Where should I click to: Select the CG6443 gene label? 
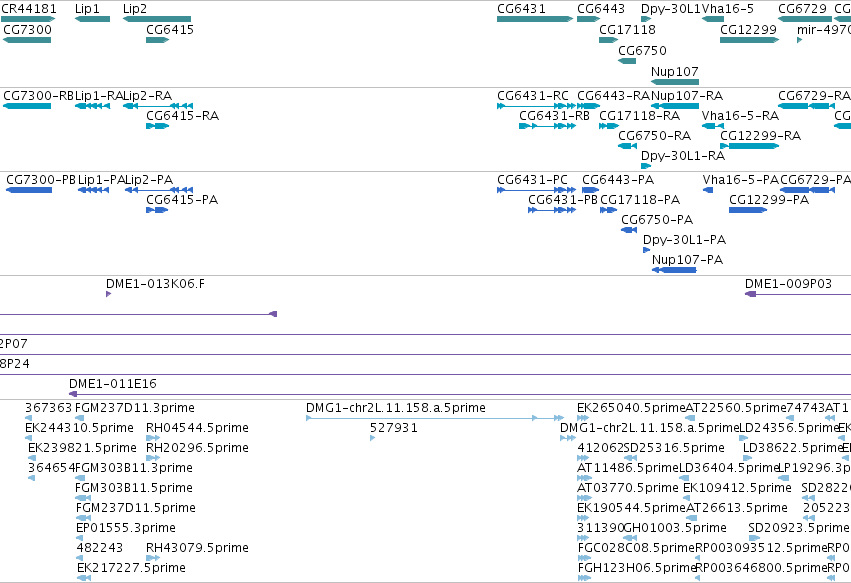[601, 9]
